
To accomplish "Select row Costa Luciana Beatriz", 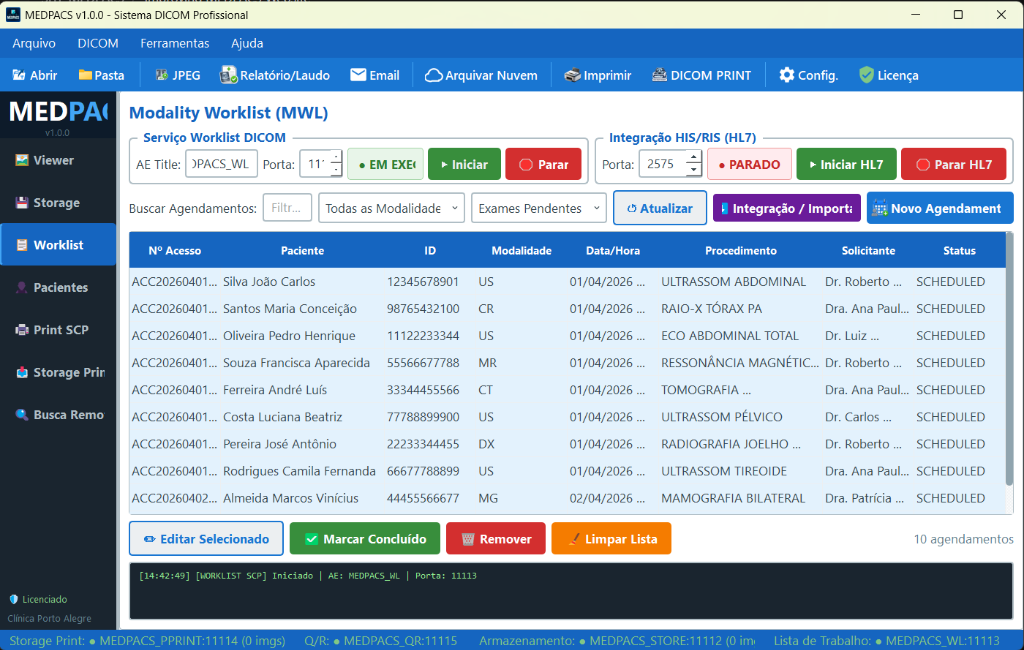I will [x=567, y=417].
